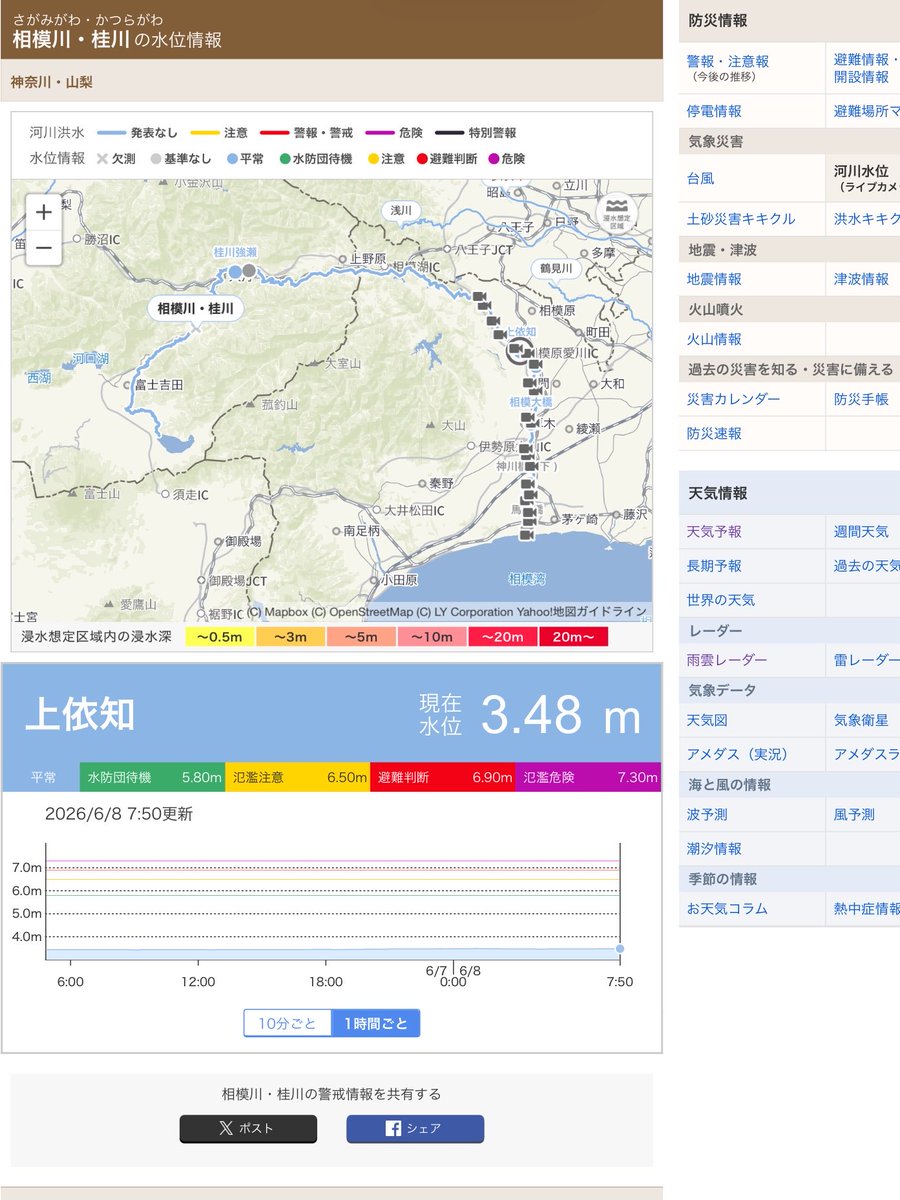
Task: Open the live camera nearest 相模湾 coast
Action: click(527, 533)
